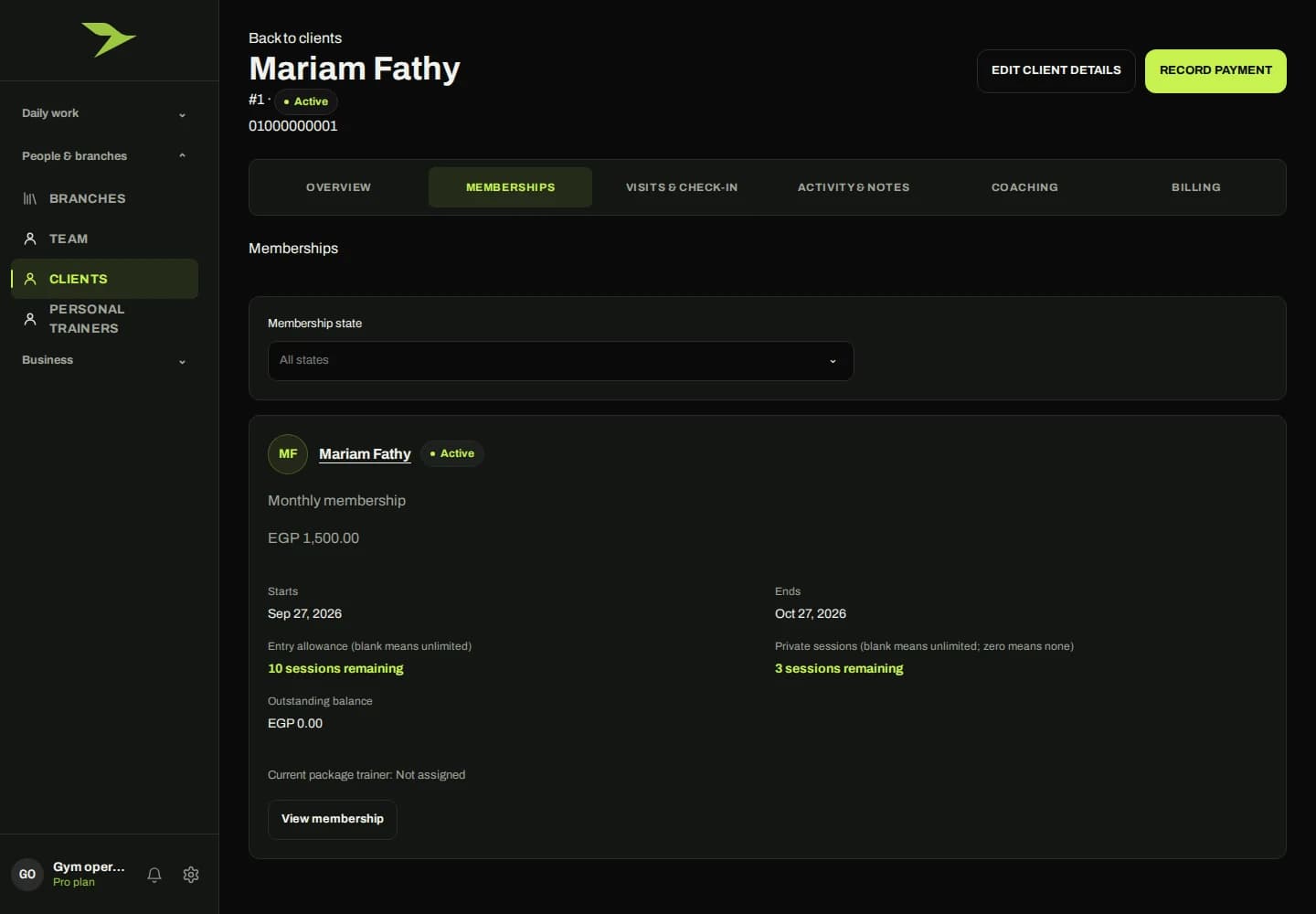This screenshot has width=1316, height=914.
Task: Click the outstanding balance 'EGP 0.00'
Action: (295, 724)
